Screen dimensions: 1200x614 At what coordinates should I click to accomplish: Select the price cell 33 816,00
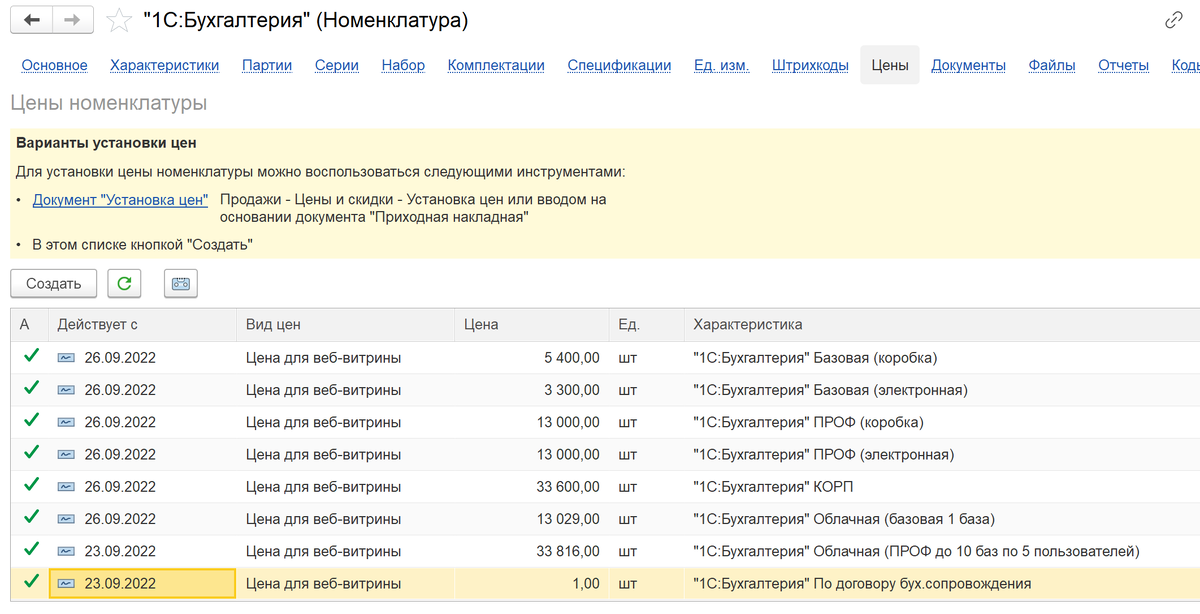531,551
